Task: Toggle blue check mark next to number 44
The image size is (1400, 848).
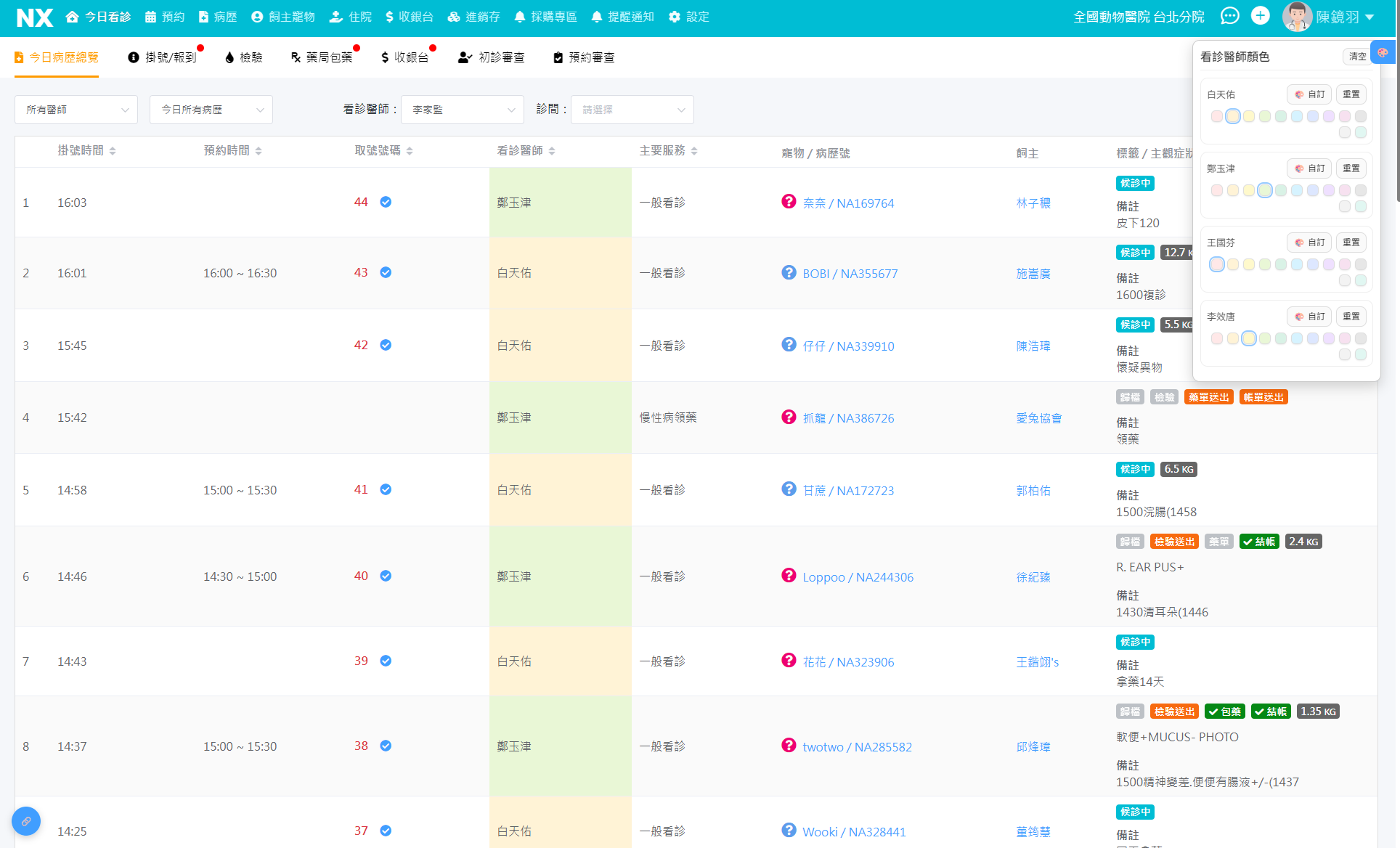Action: click(x=386, y=202)
